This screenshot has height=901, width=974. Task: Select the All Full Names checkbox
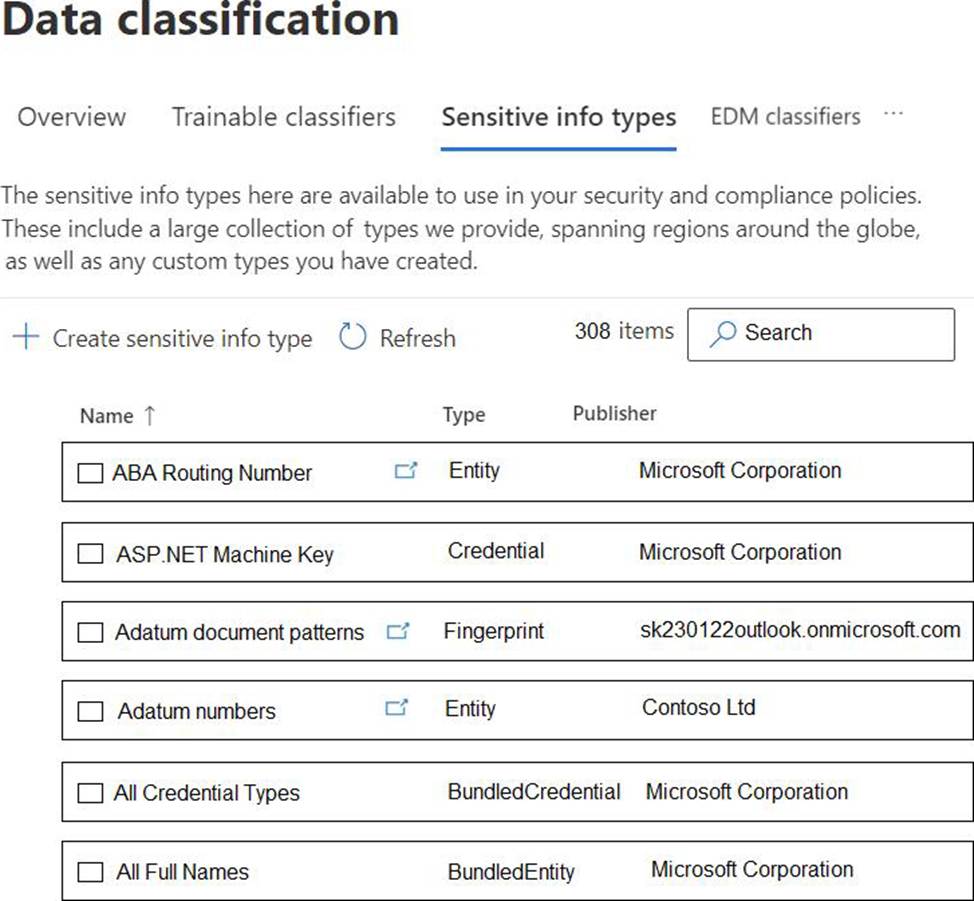(x=90, y=872)
